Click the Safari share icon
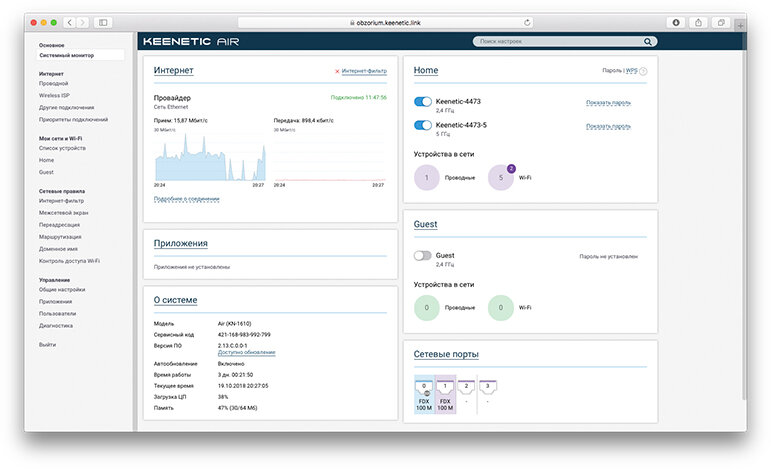This screenshot has width=771, height=469. pos(698,23)
